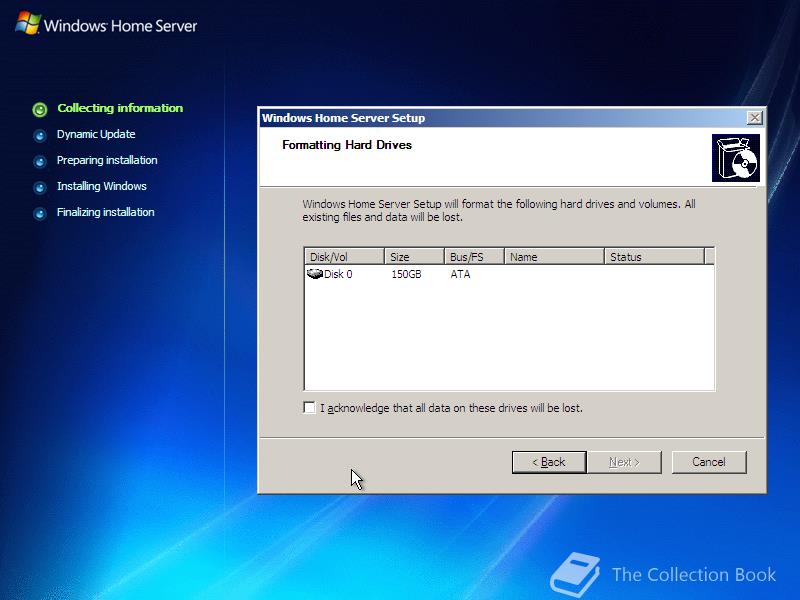Click the Back button
This screenshot has height=600, width=800.
pos(549,462)
